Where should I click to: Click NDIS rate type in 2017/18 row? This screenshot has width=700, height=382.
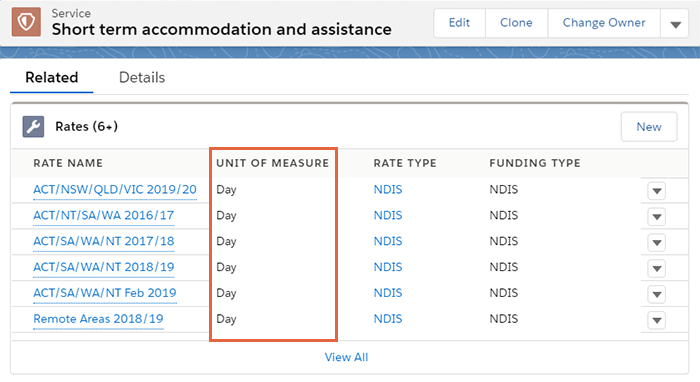point(388,241)
